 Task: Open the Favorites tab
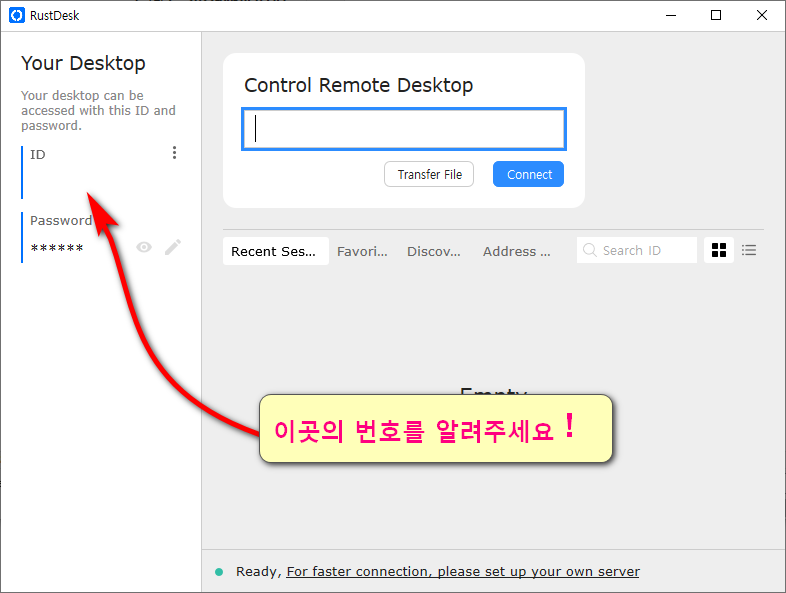coord(362,251)
